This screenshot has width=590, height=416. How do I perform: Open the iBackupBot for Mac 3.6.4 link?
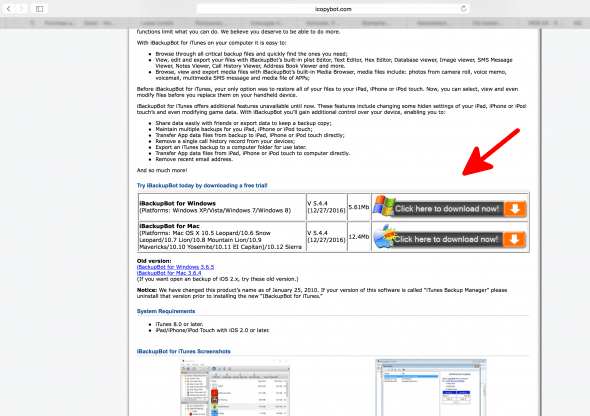tap(169, 273)
